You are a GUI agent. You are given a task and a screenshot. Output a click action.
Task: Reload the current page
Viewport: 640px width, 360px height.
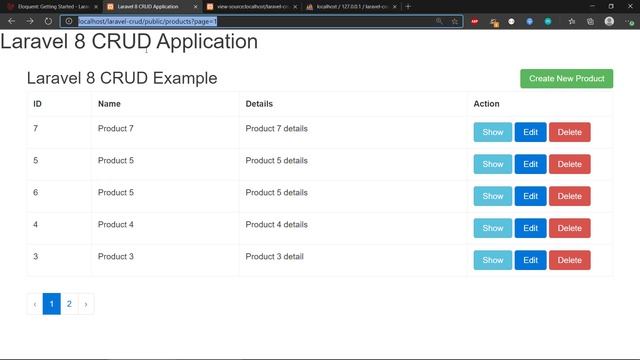48,21
